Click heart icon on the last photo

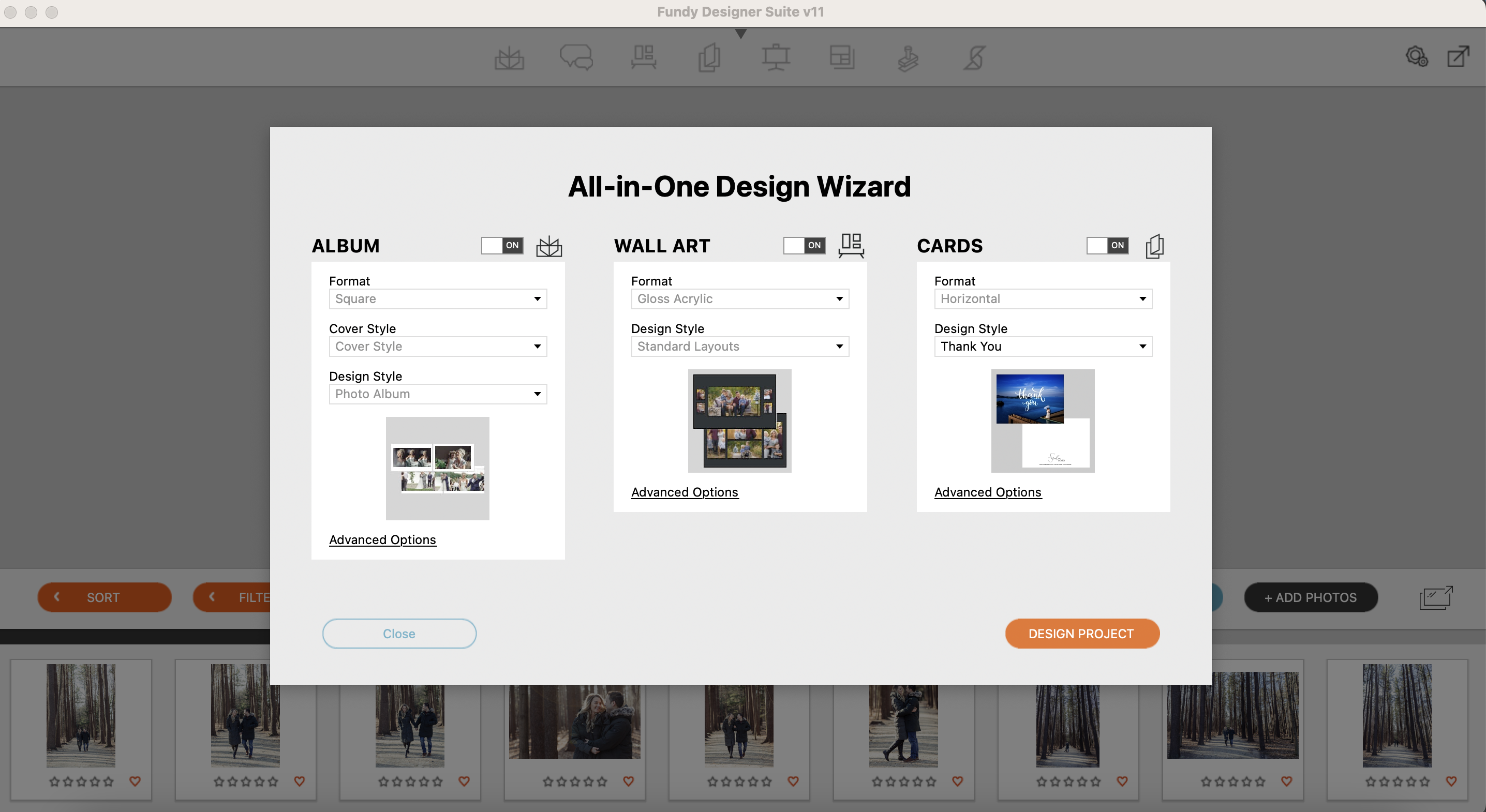[1451, 781]
